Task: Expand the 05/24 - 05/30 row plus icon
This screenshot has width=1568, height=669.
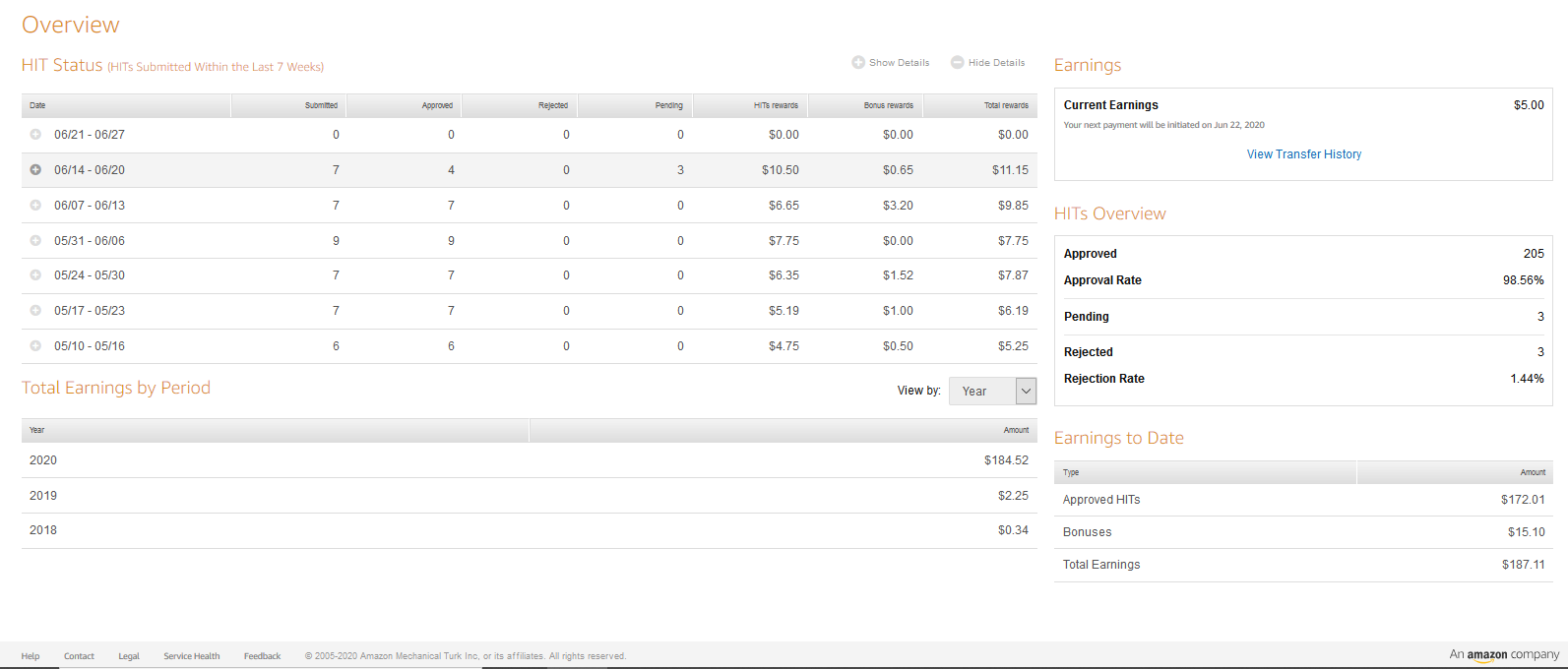Action: pos(35,275)
